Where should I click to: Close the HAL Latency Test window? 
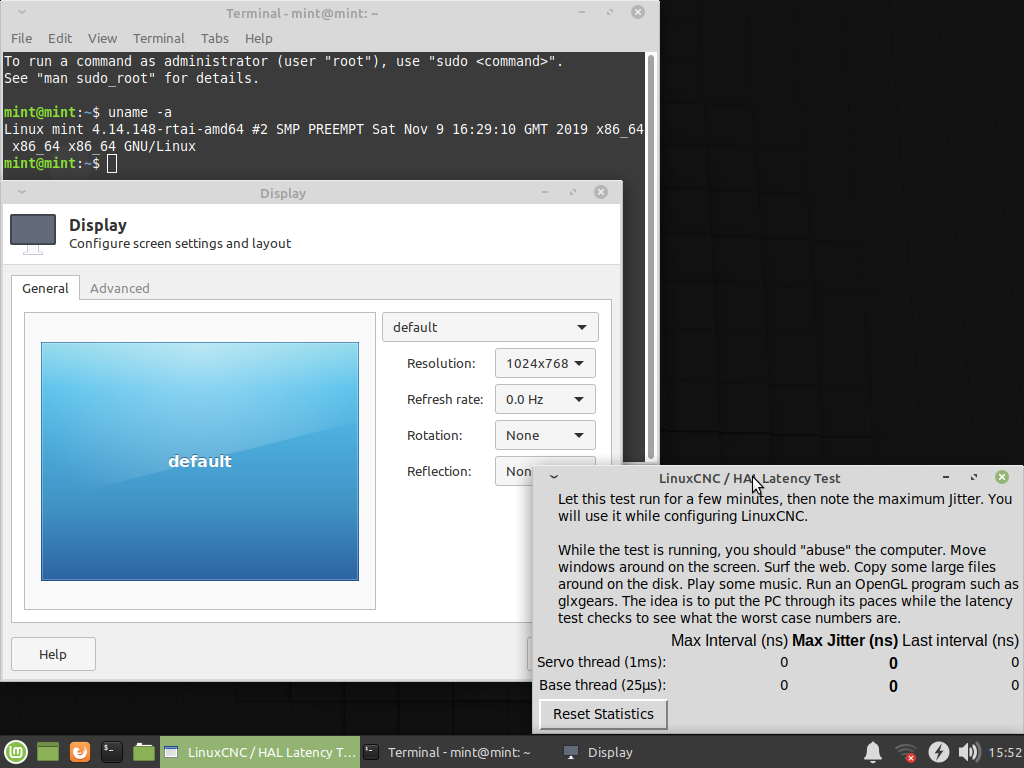(x=1001, y=477)
